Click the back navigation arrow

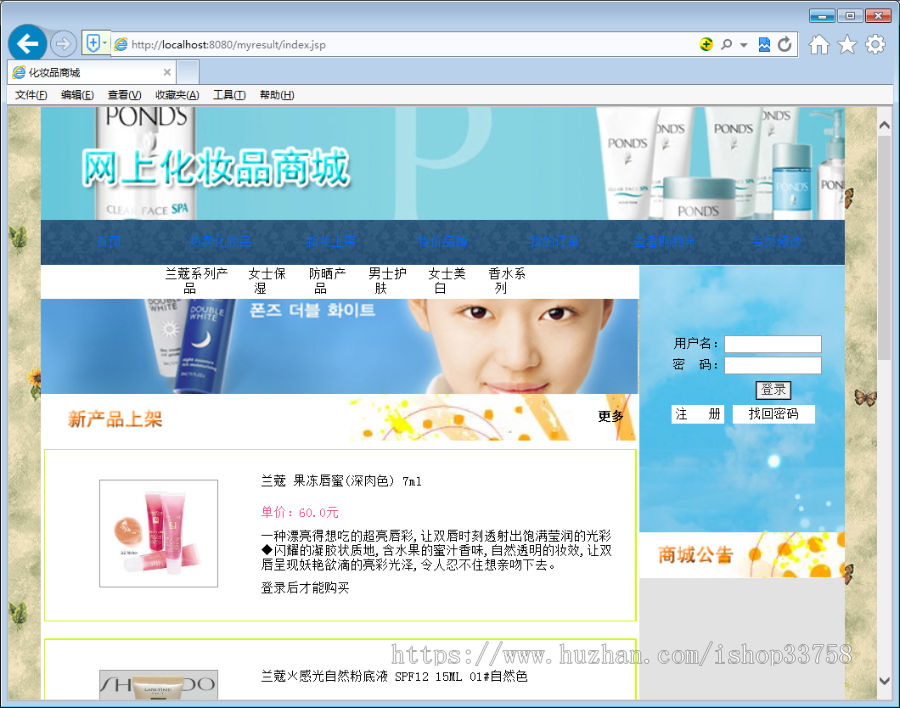point(27,44)
